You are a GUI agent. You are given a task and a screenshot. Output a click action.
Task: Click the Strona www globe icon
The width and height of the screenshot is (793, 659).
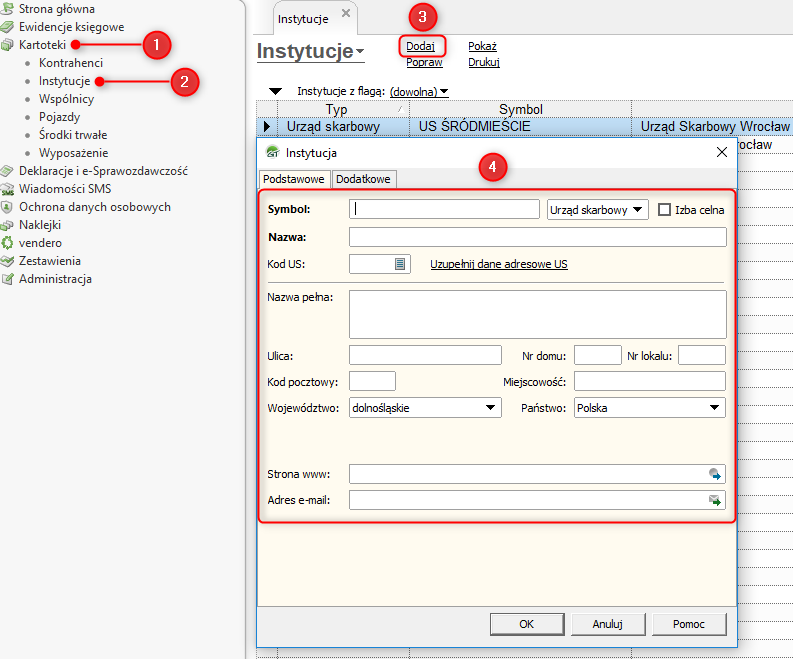715,474
